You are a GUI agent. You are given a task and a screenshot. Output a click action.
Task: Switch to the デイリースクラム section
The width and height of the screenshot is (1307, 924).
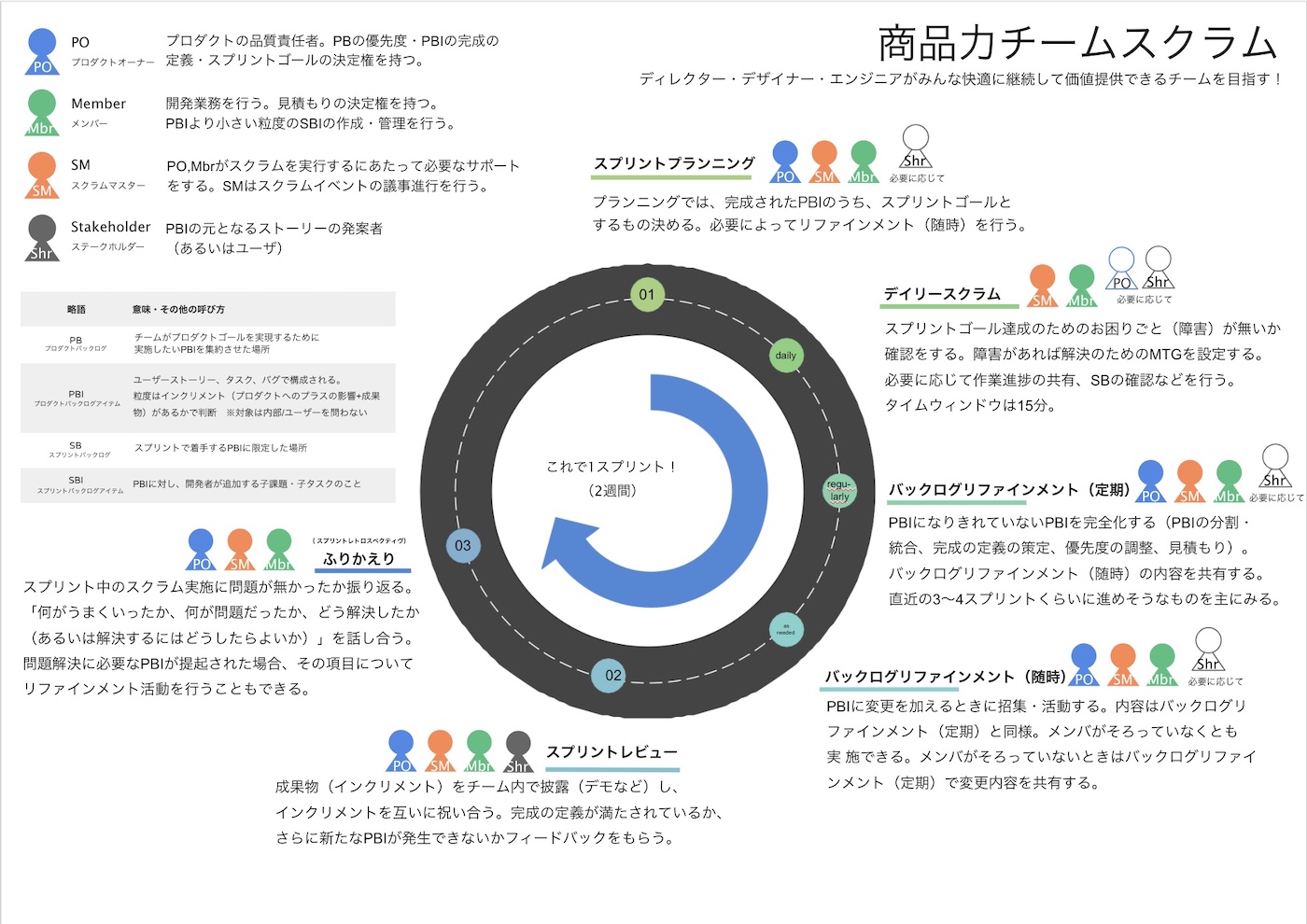click(x=943, y=294)
